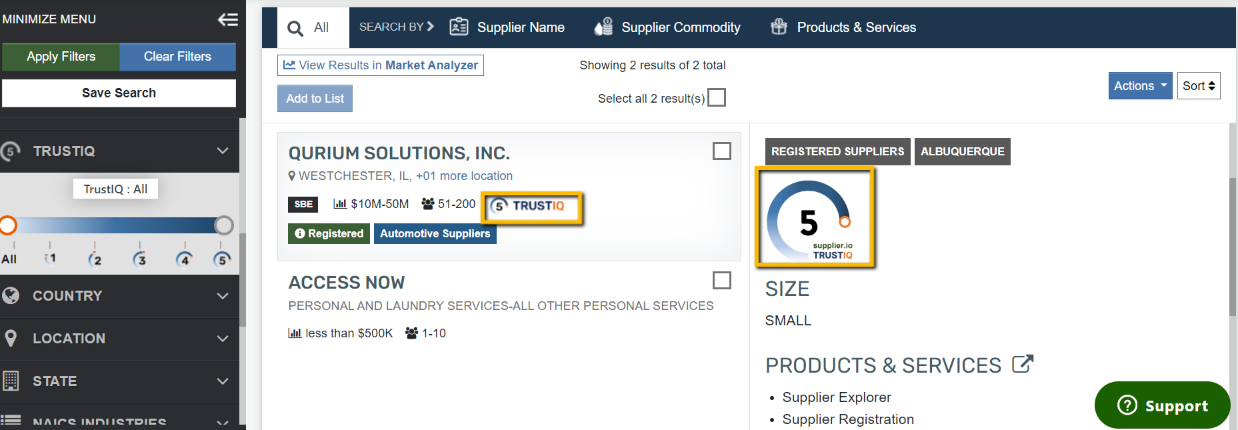The height and width of the screenshot is (430, 1238).
Task: Open the Actions dropdown
Action: (x=1141, y=86)
